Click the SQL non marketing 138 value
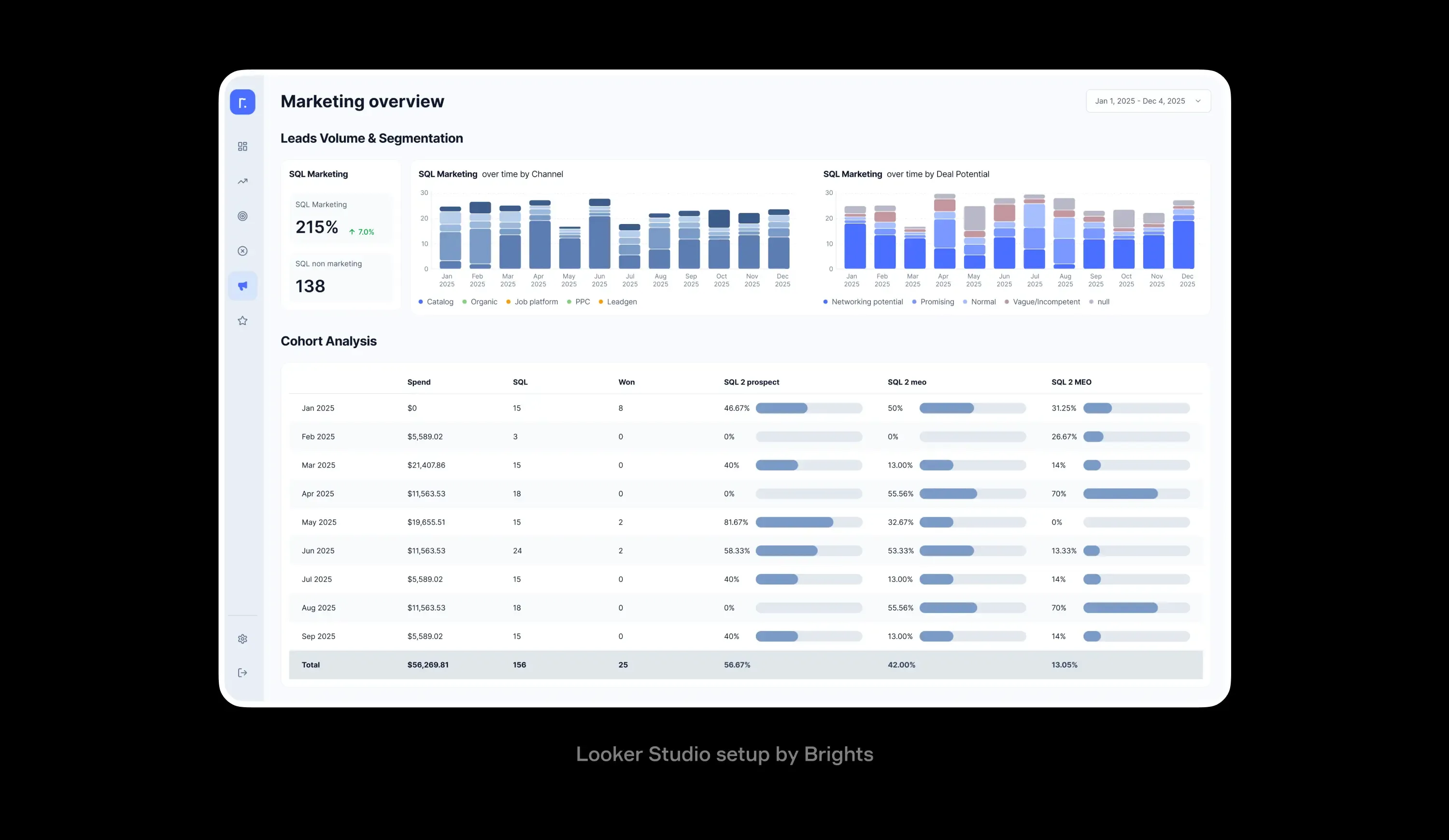 tap(310, 286)
